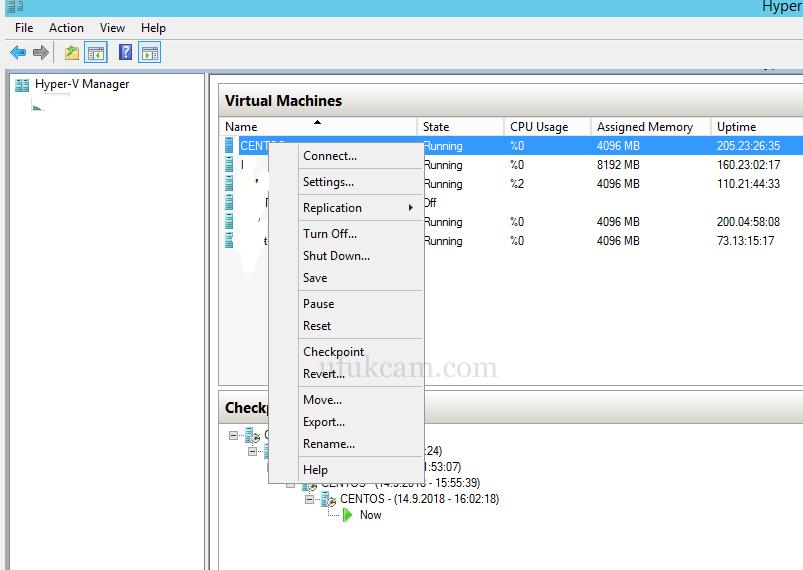The height and width of the screenshot is (570, 803).
Task: Click the 8192 MB assigned memory cell
Action: 618,164
